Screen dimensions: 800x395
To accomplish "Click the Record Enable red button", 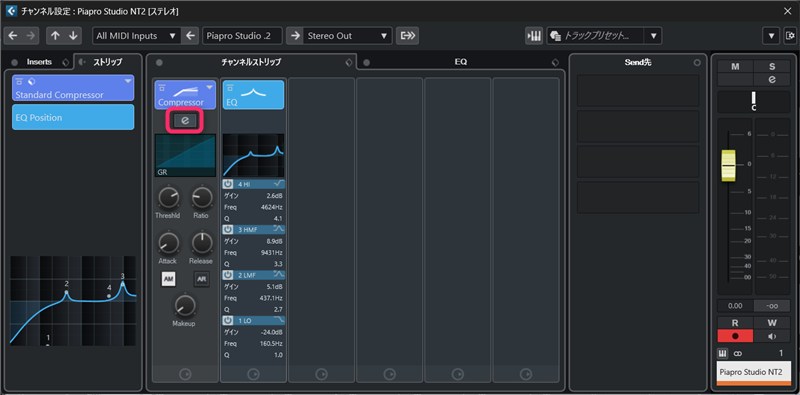I will point(735,336).
